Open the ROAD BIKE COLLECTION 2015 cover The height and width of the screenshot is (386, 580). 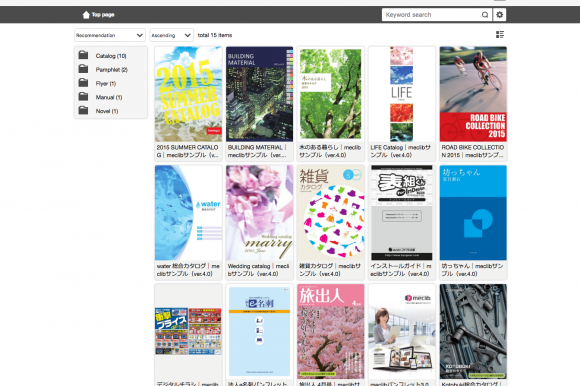tap(473, 94)
